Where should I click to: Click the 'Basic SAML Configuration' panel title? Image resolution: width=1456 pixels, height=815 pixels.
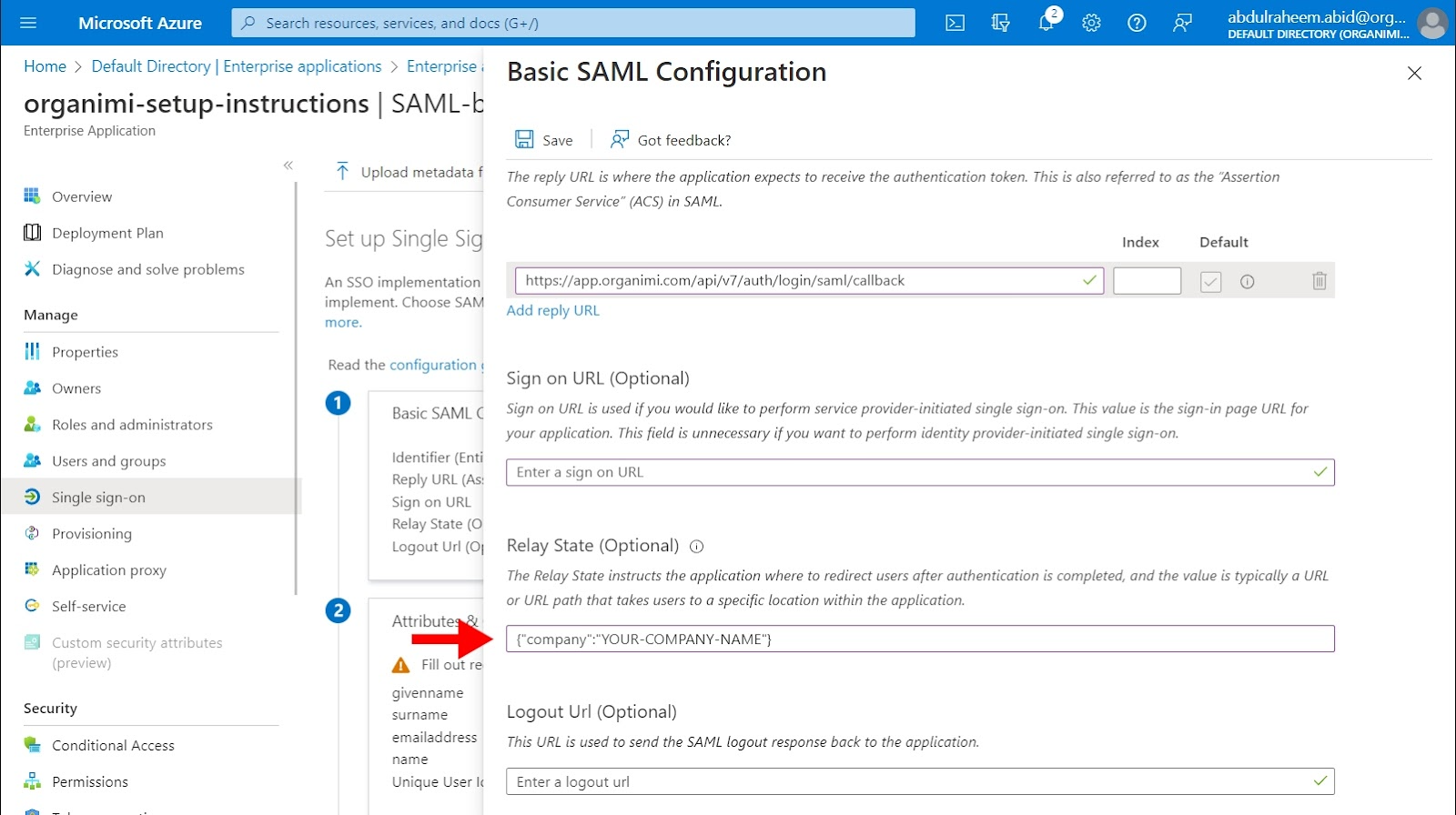pyautogui.click(x=667, y=72)
